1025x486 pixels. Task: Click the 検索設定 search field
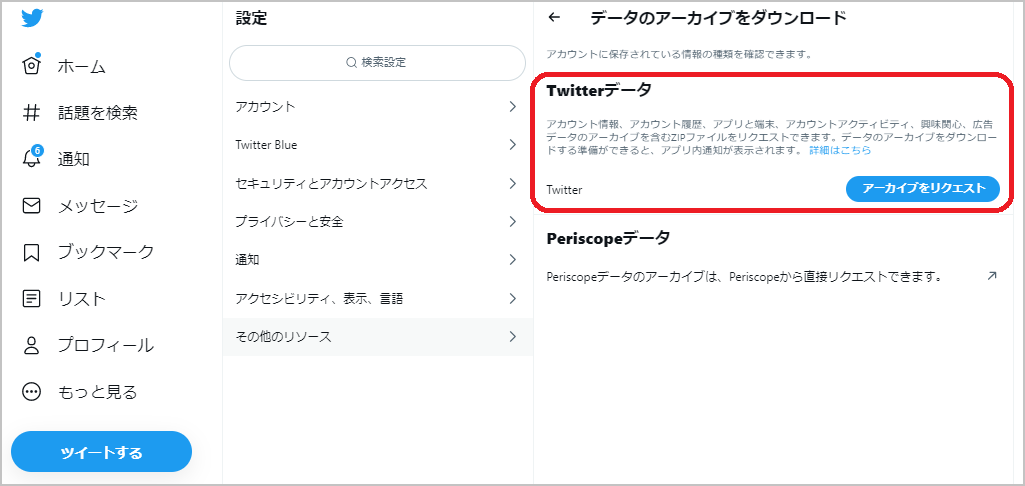377,63
